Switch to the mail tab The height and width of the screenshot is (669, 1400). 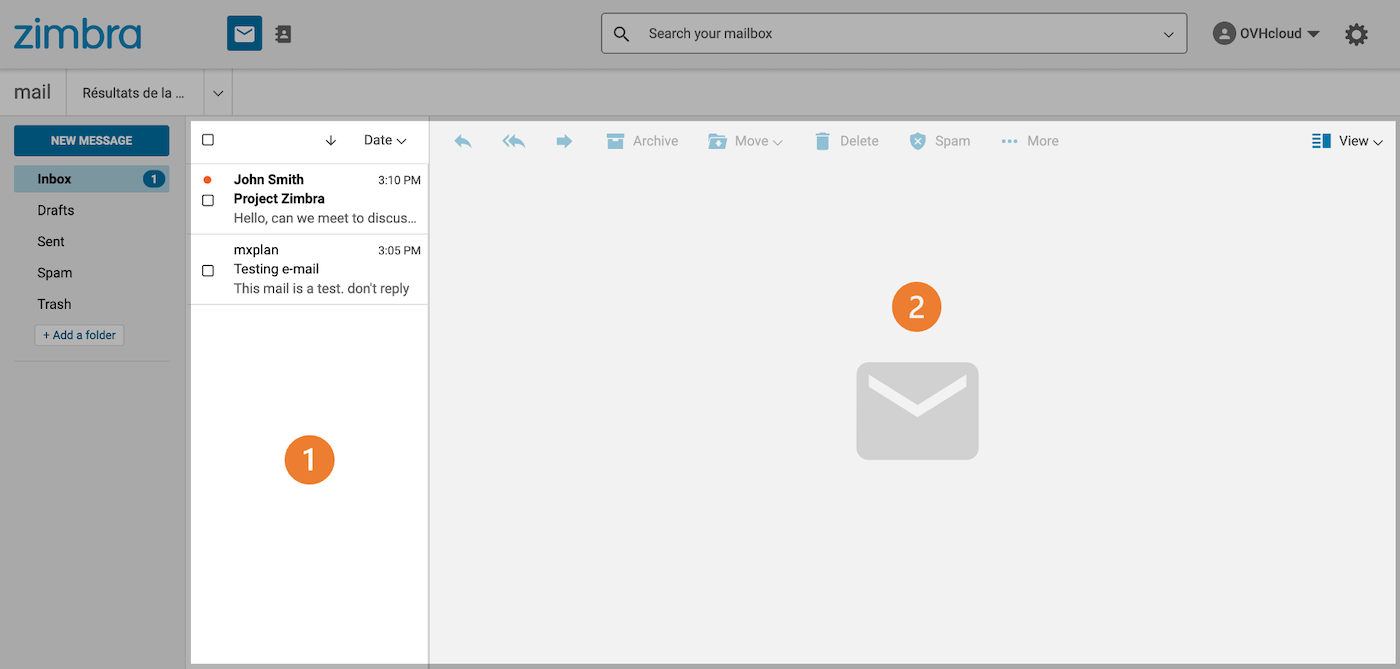(x=31, y=91)
